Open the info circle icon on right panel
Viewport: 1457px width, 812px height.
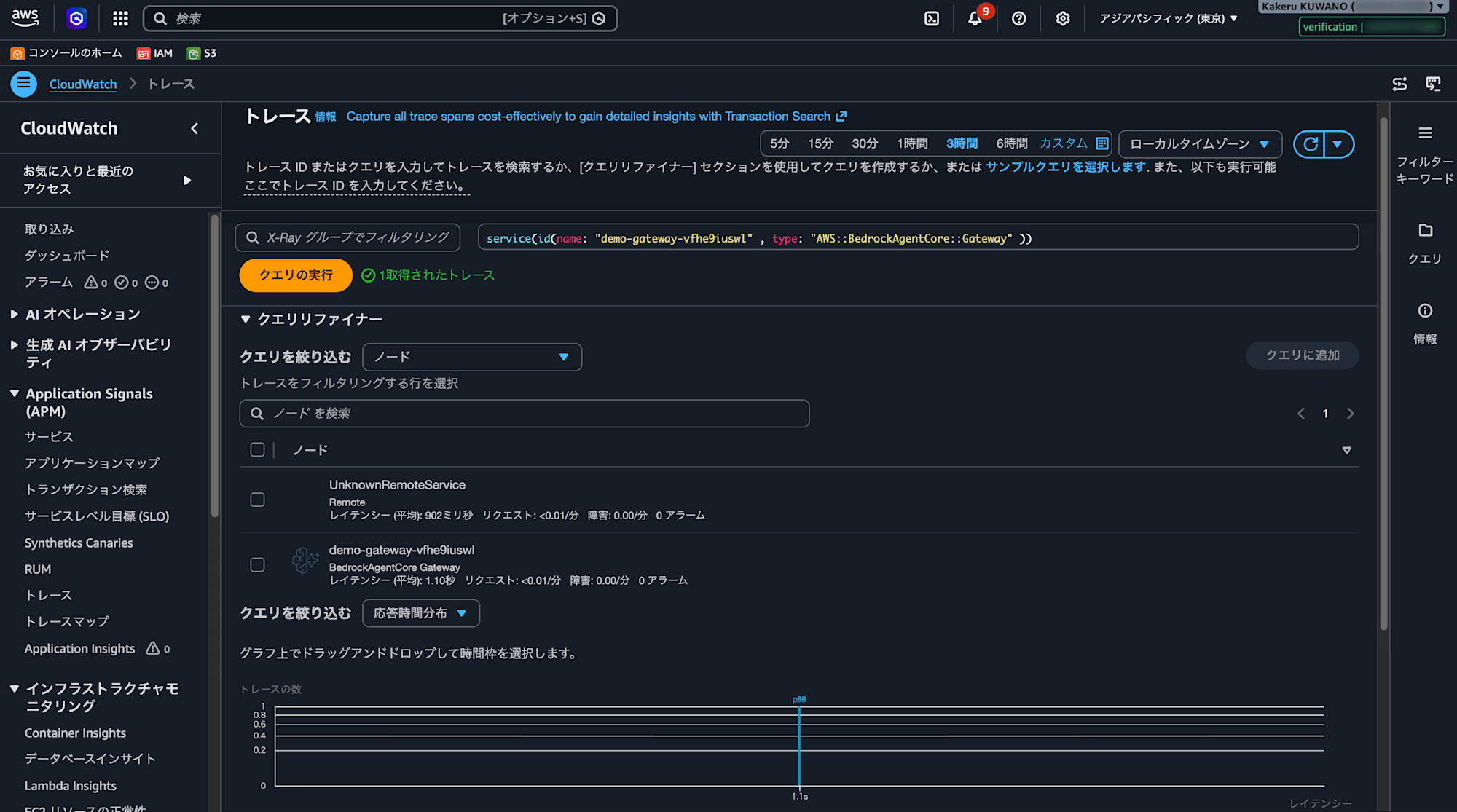(x=1425, y=311)
